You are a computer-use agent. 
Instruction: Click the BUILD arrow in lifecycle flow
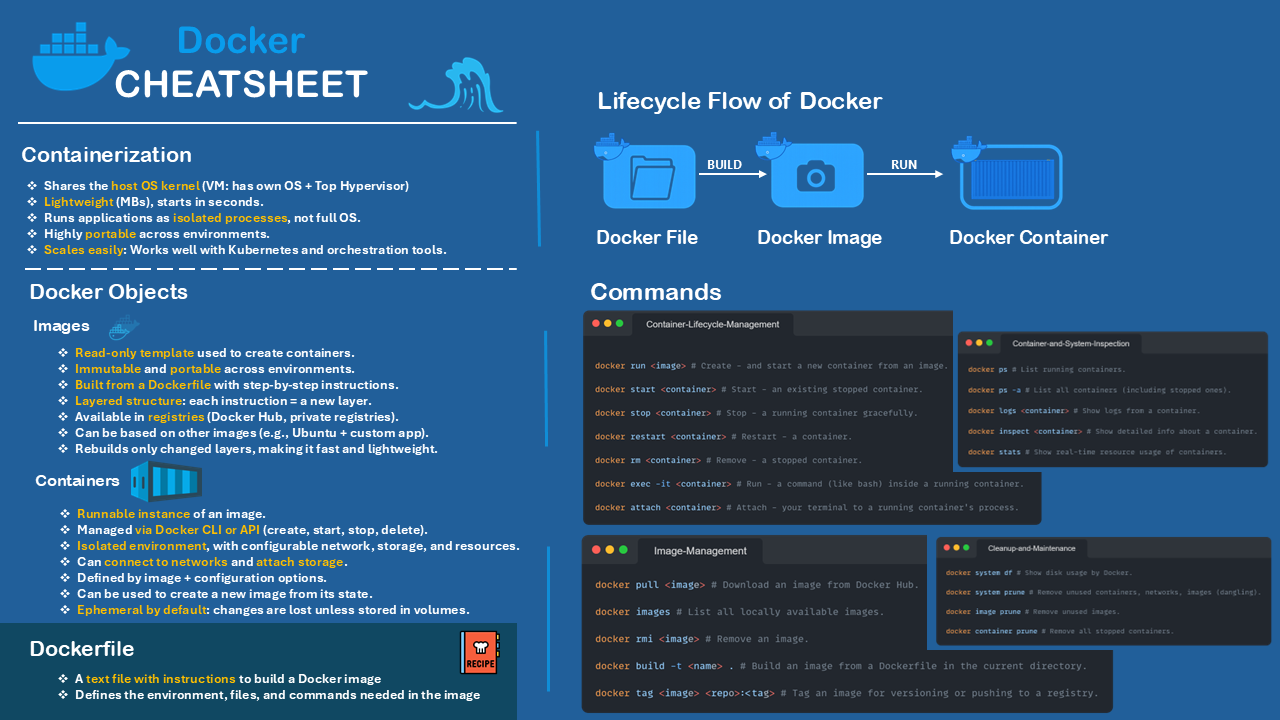pyautogui.click(x=731, y=174)
